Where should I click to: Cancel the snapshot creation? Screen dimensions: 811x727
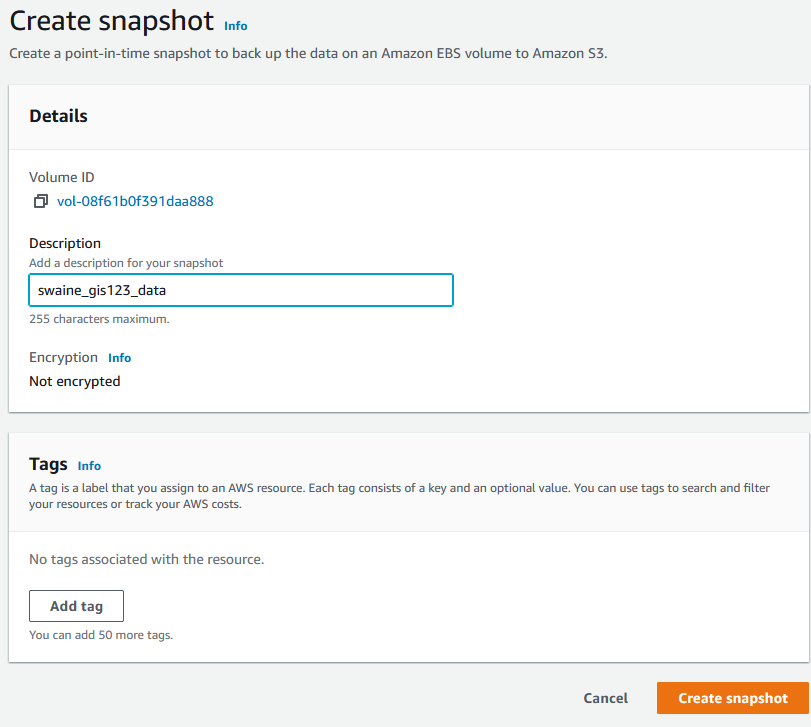point(606,698)
